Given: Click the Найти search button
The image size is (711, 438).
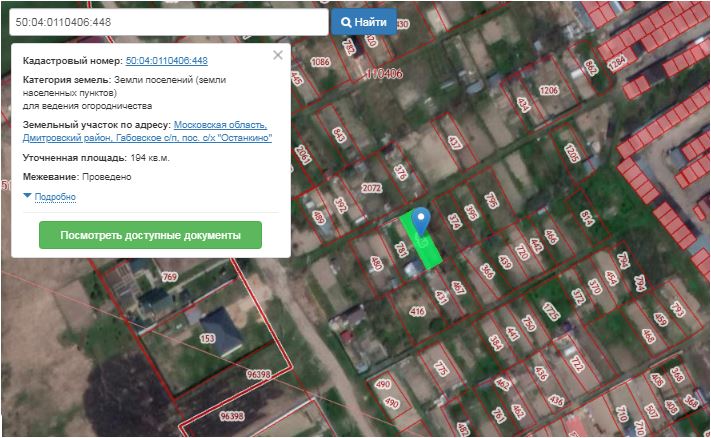Looking at the screenshot, I should [364, 22].
